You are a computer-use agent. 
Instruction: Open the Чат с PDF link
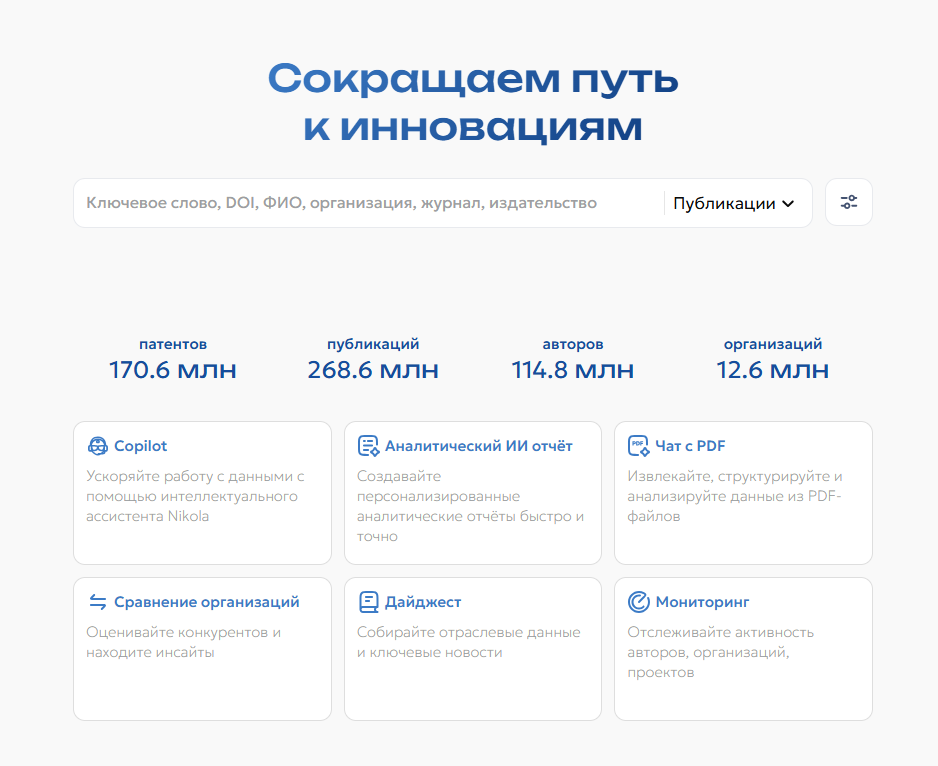tap(690, 446)
